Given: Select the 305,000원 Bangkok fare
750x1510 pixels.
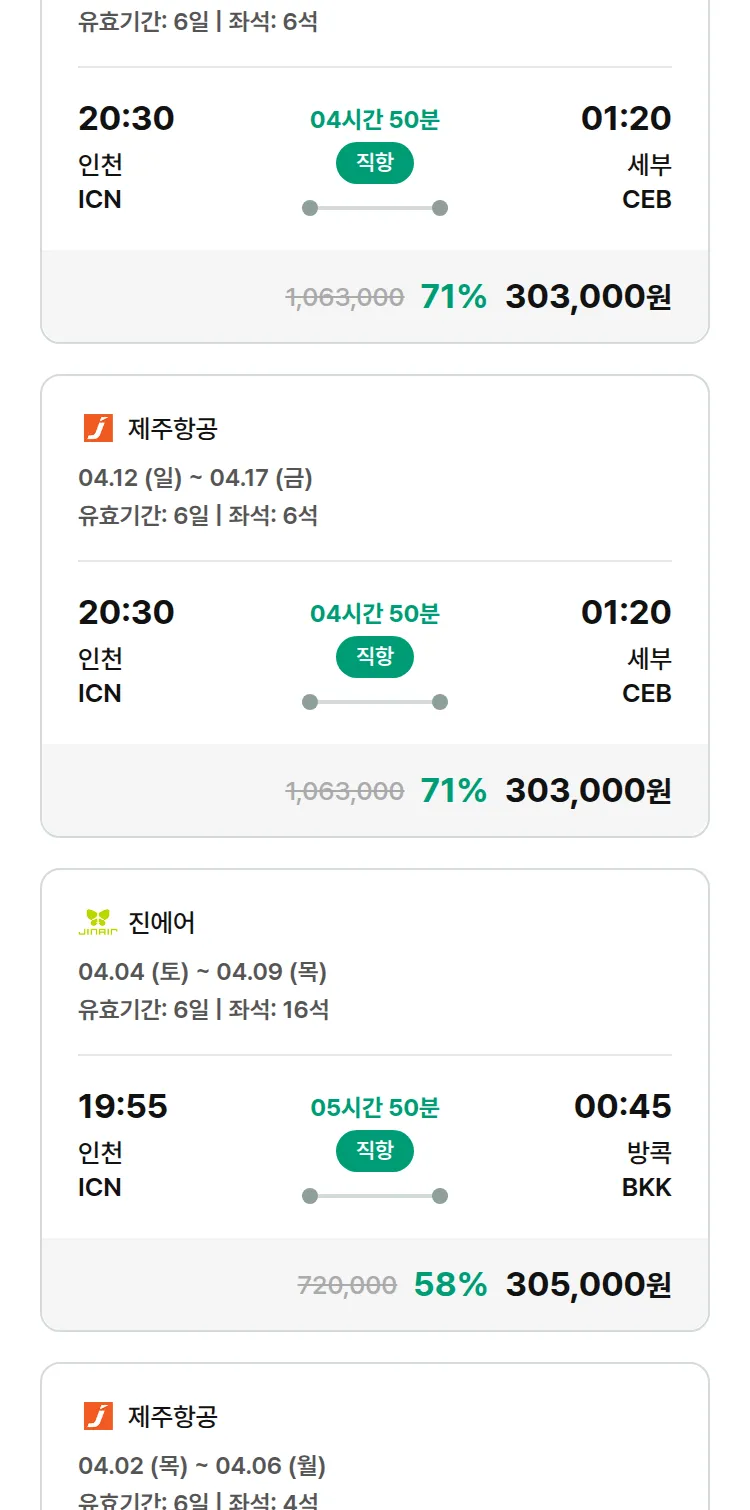Looking at the screenshot, I should pos(588,1284).
